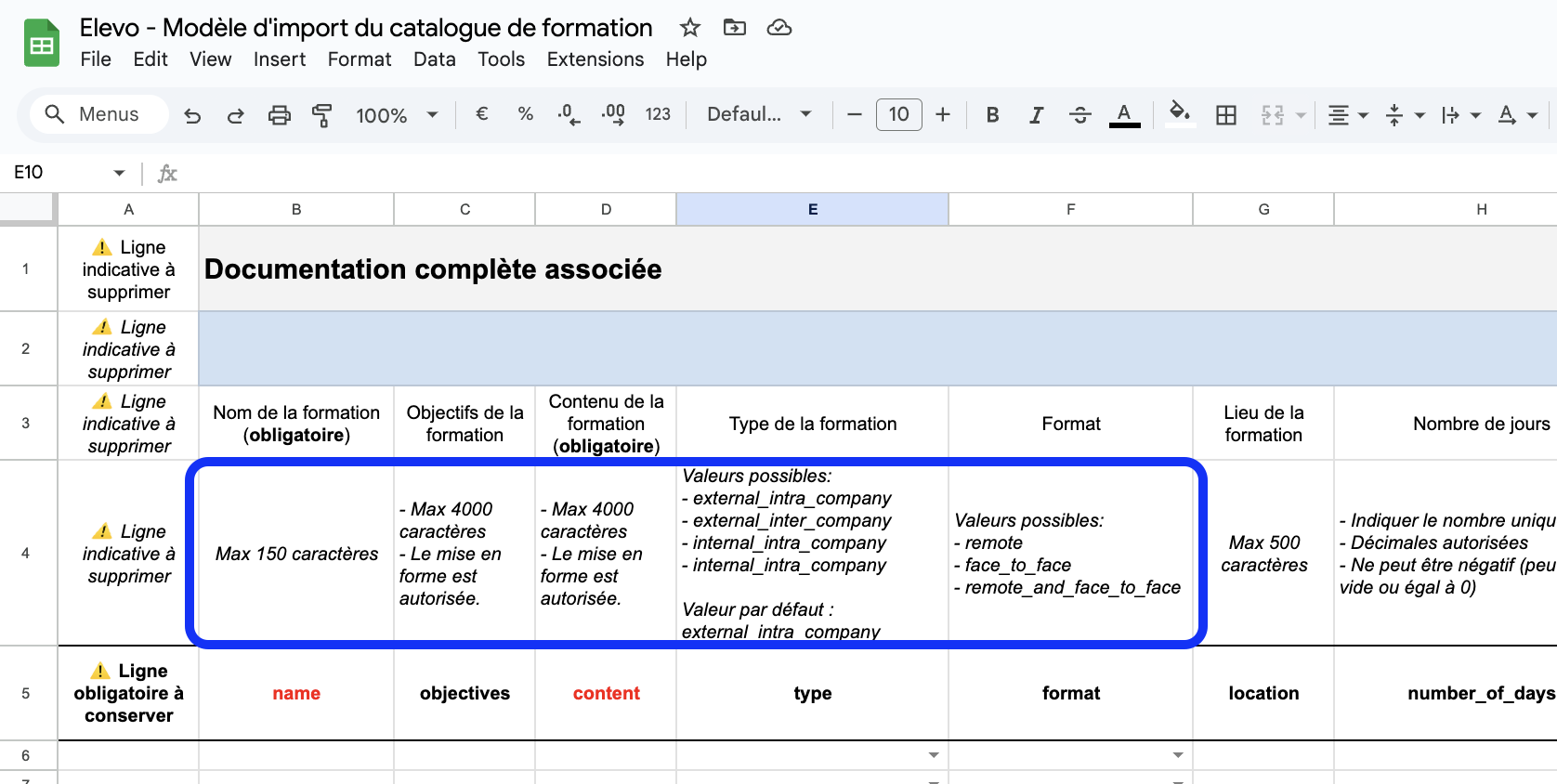
Task: Open more number formats (123)
Action: pos(658,114)
